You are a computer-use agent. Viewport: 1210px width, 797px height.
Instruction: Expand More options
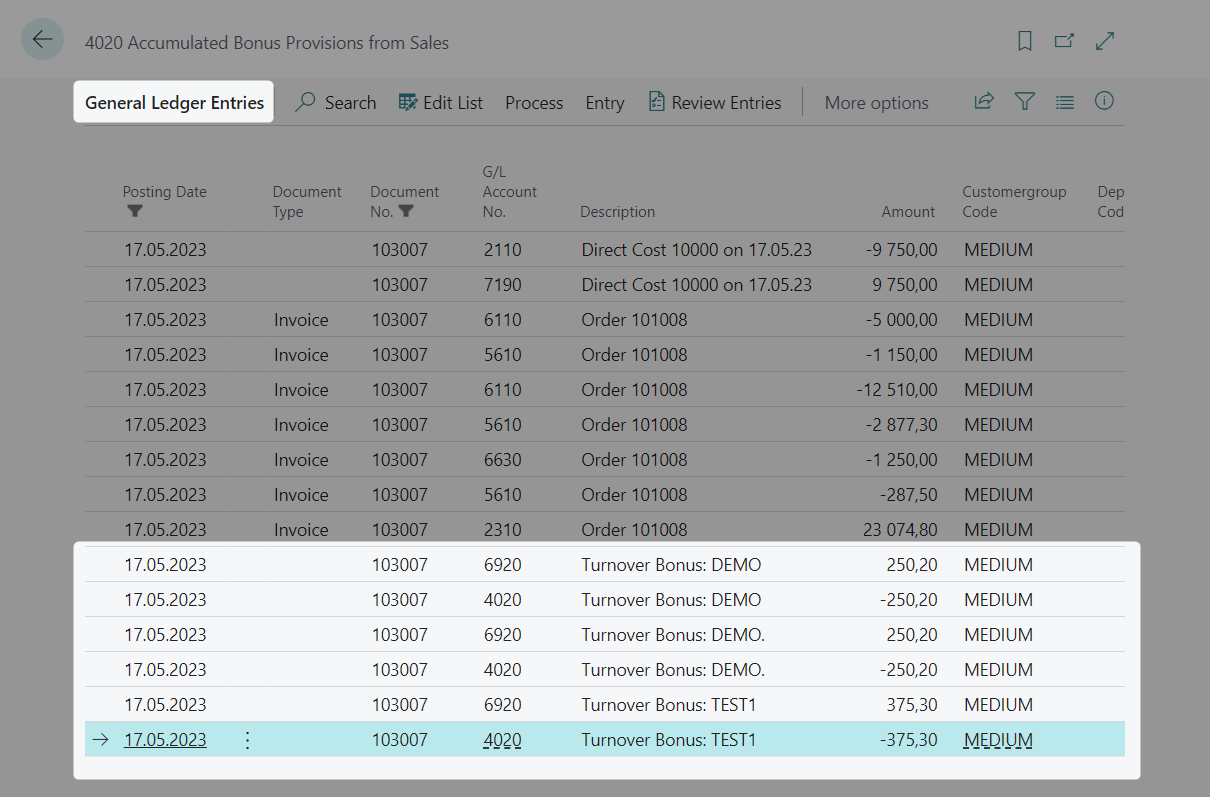pos(876,103)
